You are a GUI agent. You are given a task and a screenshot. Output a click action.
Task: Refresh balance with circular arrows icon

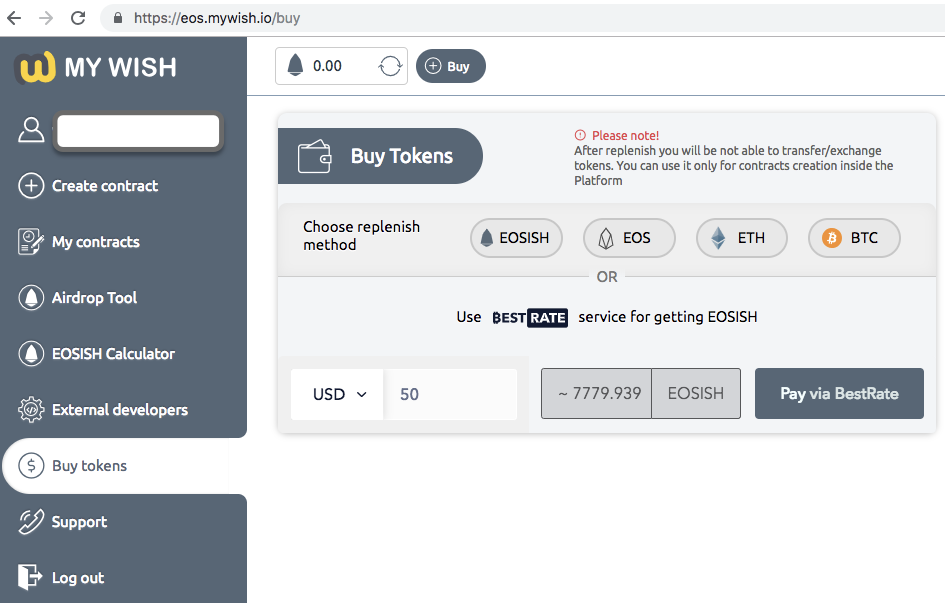[391, 66]
